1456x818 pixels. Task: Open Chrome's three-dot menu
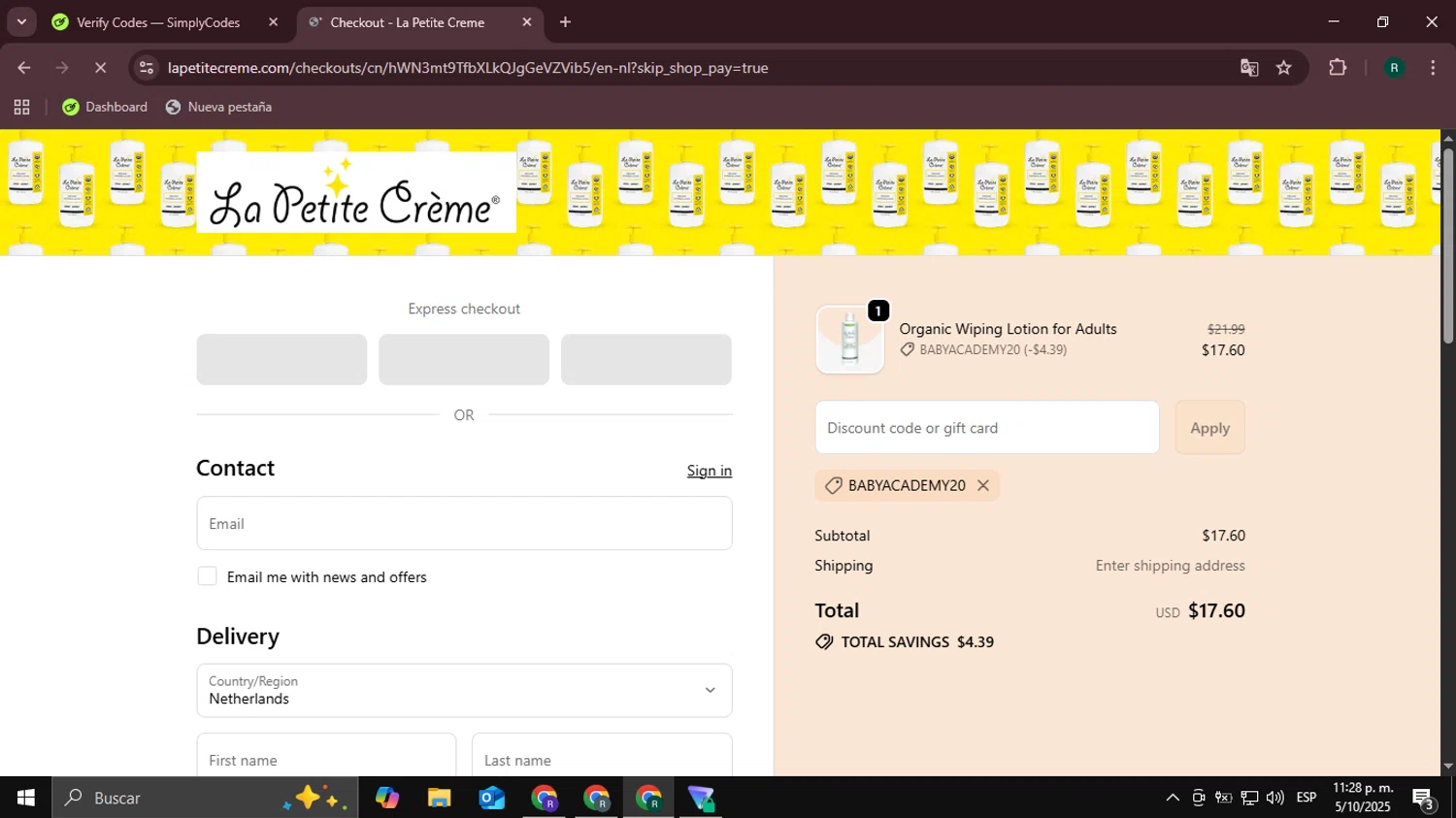tap(1433, 68)
